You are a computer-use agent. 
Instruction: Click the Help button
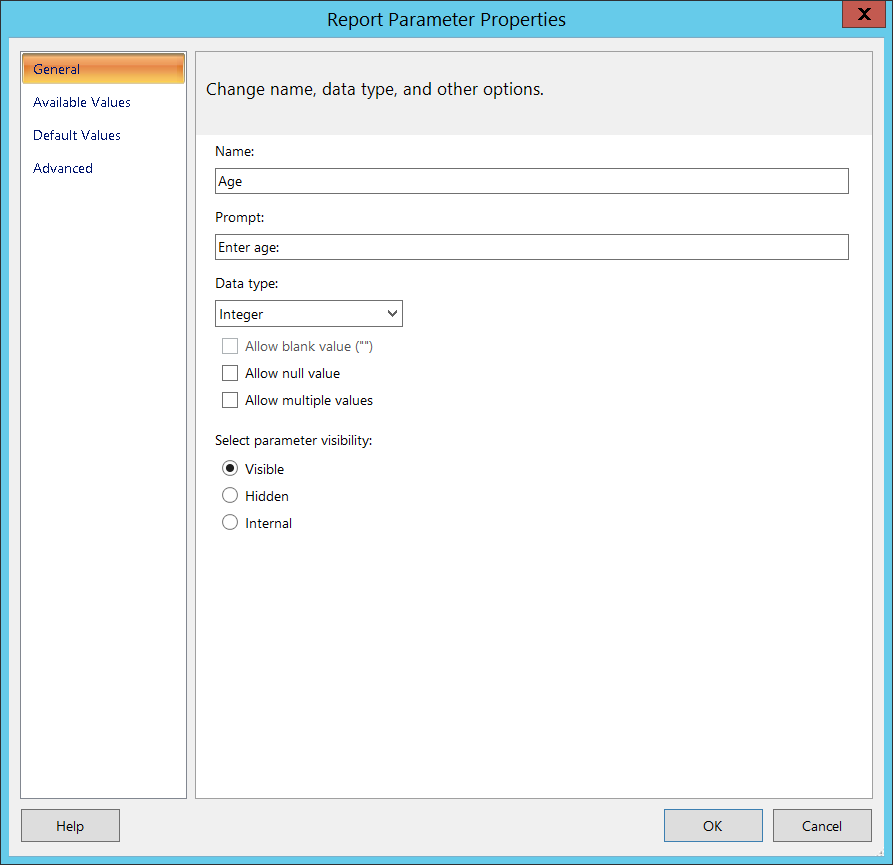click(70, 826)
